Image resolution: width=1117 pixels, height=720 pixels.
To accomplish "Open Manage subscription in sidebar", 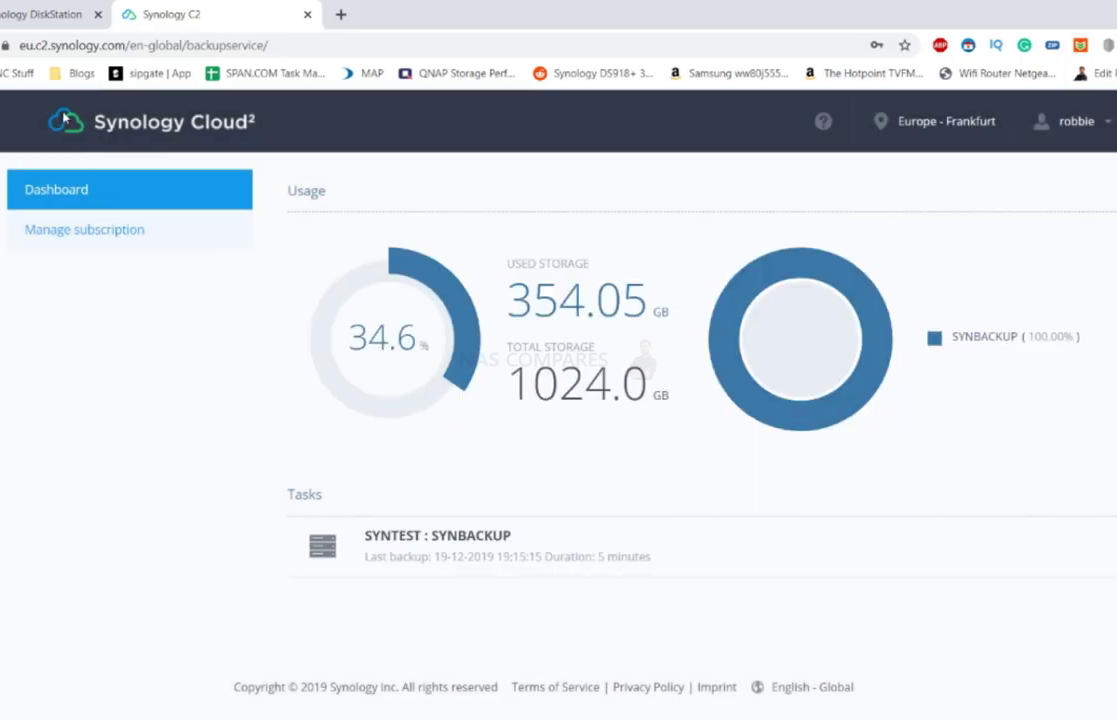I will coord(130,229).
